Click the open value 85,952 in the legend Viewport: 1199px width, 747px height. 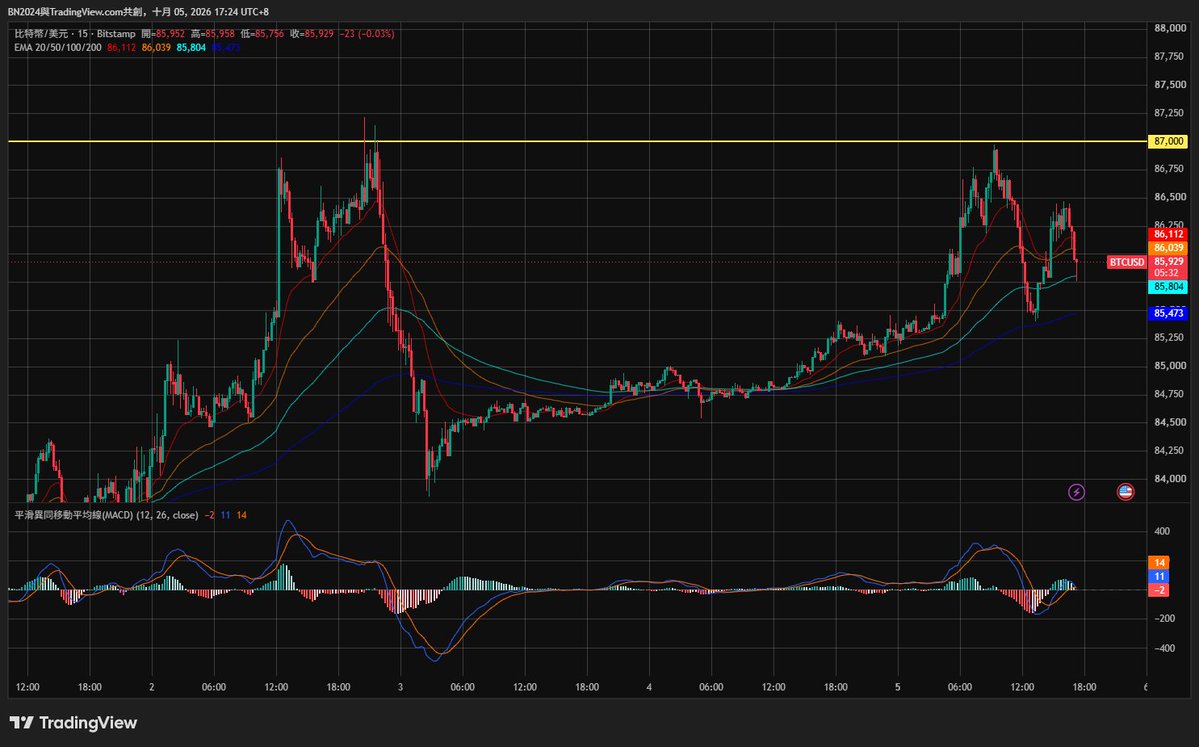point(171,34)
